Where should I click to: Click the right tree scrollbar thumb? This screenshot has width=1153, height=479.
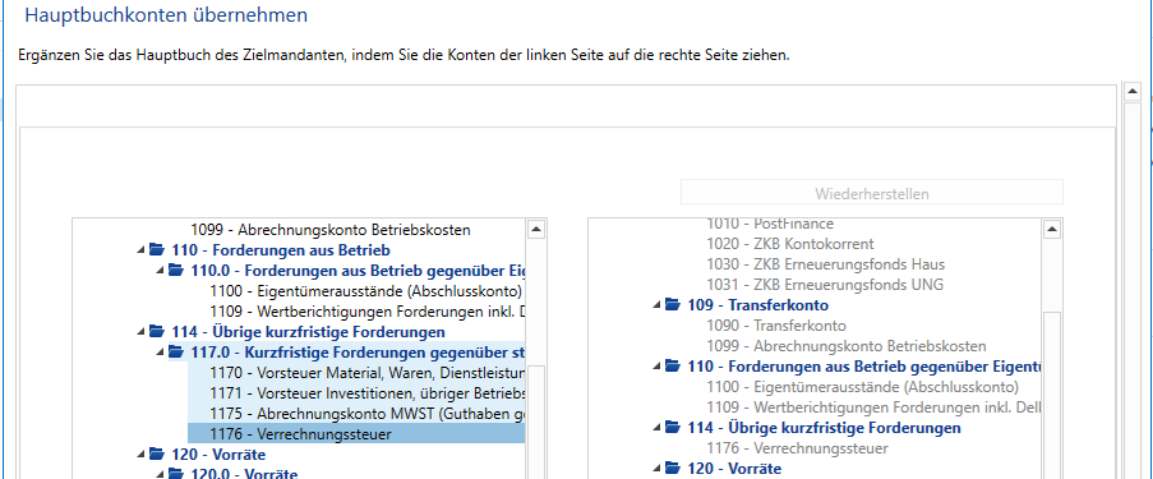click(x=1052, y=395)
